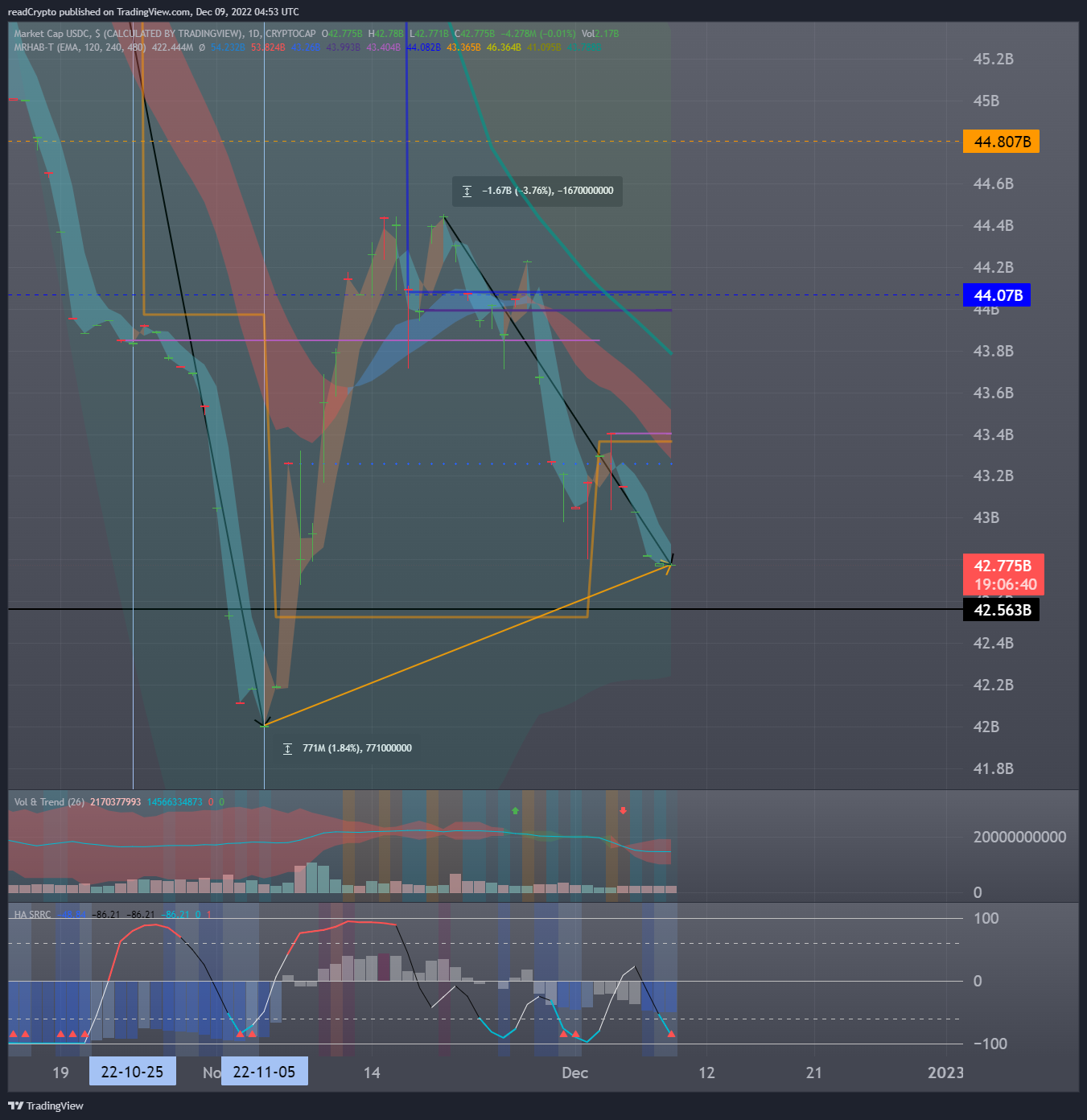Click the 22-10-25 date label
This screenshot has width=1087, height=1120.
click(132, 1072)
